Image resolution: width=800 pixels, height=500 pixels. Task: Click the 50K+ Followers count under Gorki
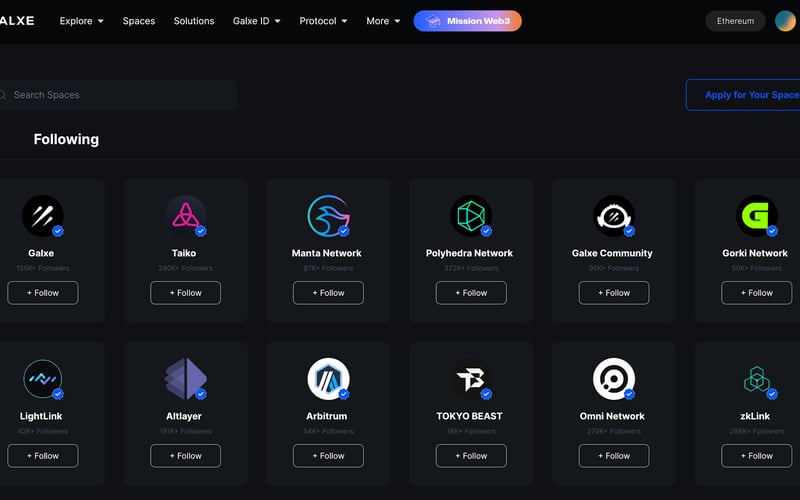[x=757, y=268]
